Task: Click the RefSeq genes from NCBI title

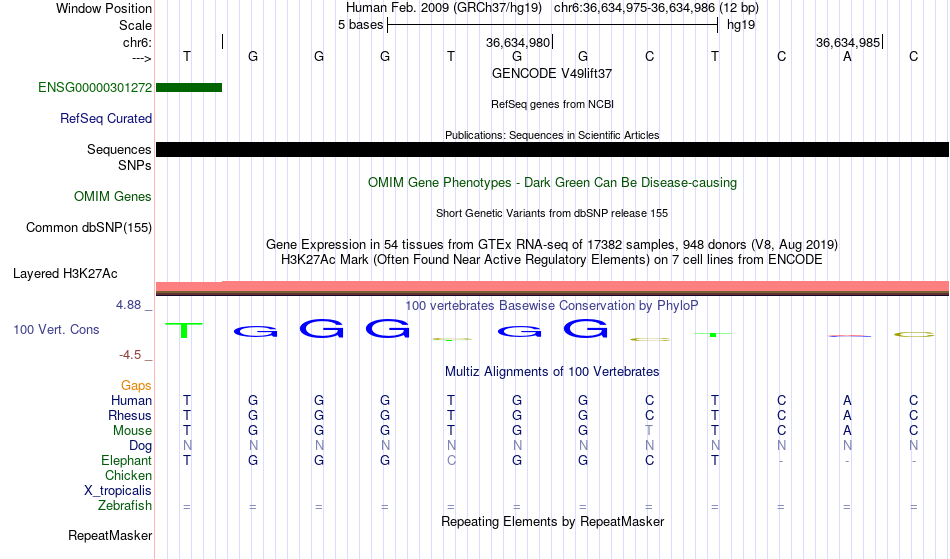Action: pos(552,104)
